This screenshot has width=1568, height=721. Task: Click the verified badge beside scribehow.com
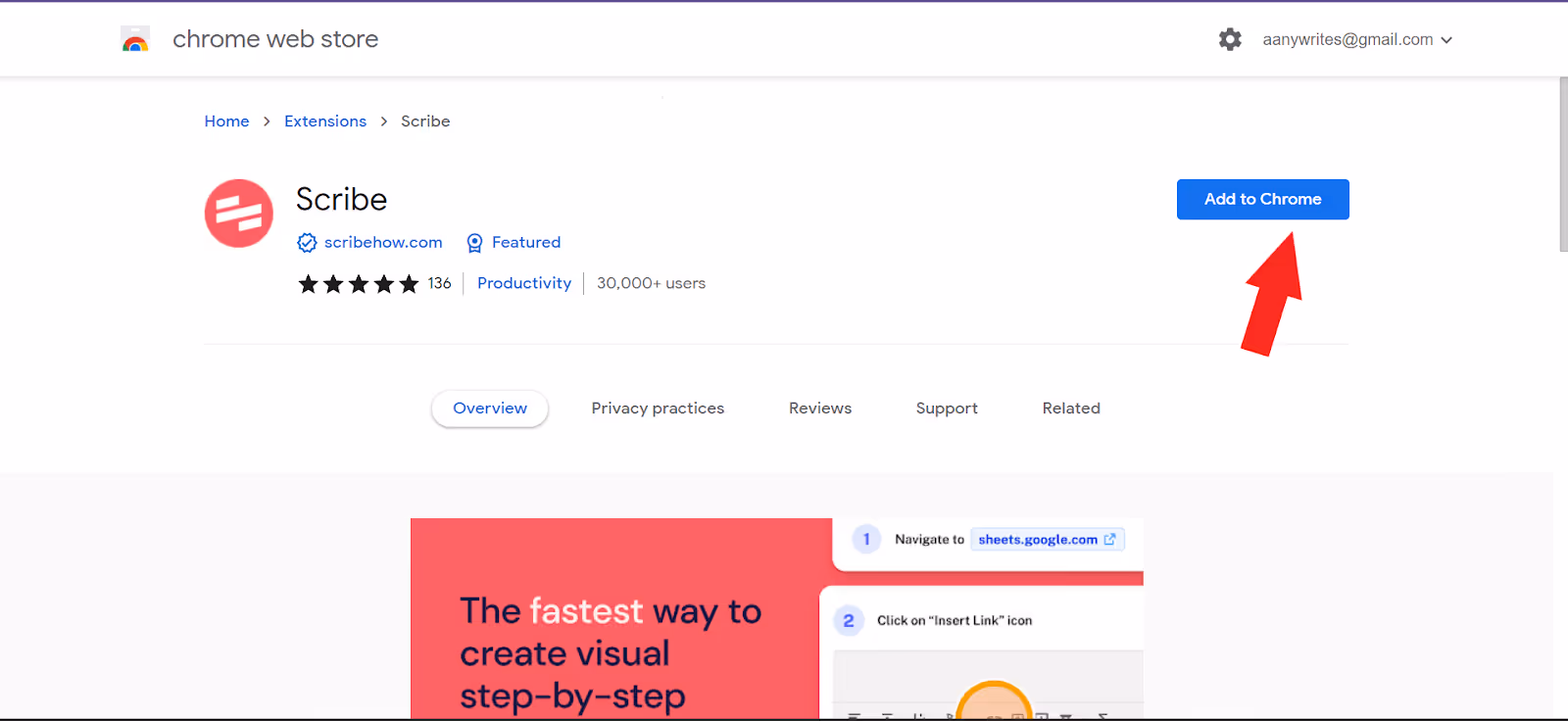[x=307, y=243]
